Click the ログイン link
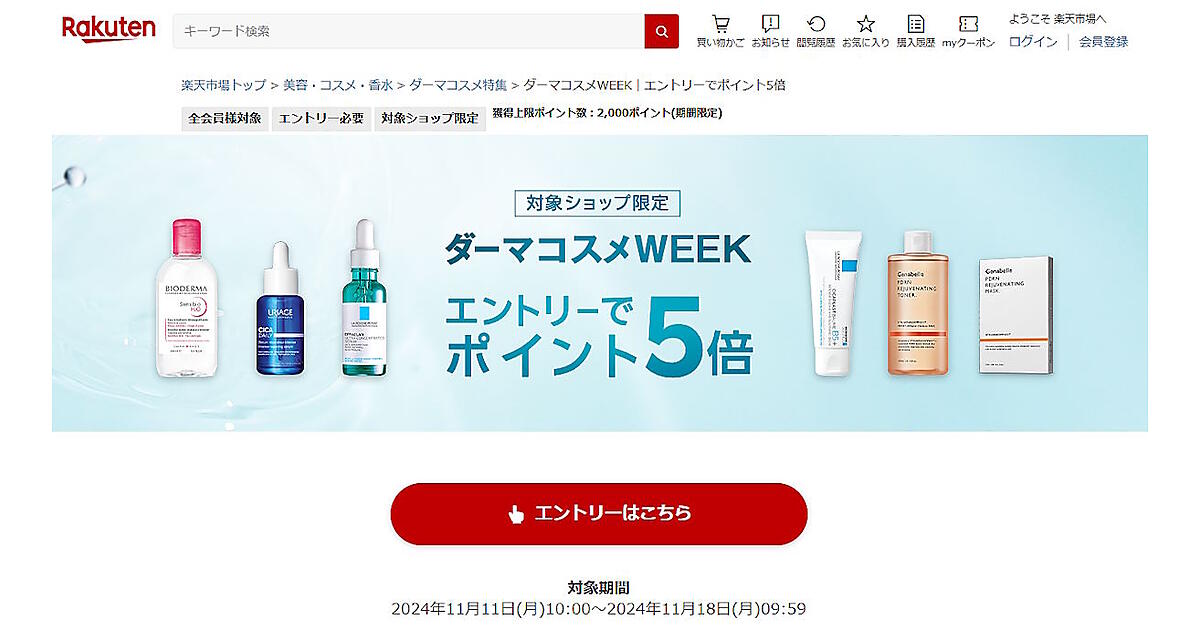The image size is (1200, 630). 1033,42
